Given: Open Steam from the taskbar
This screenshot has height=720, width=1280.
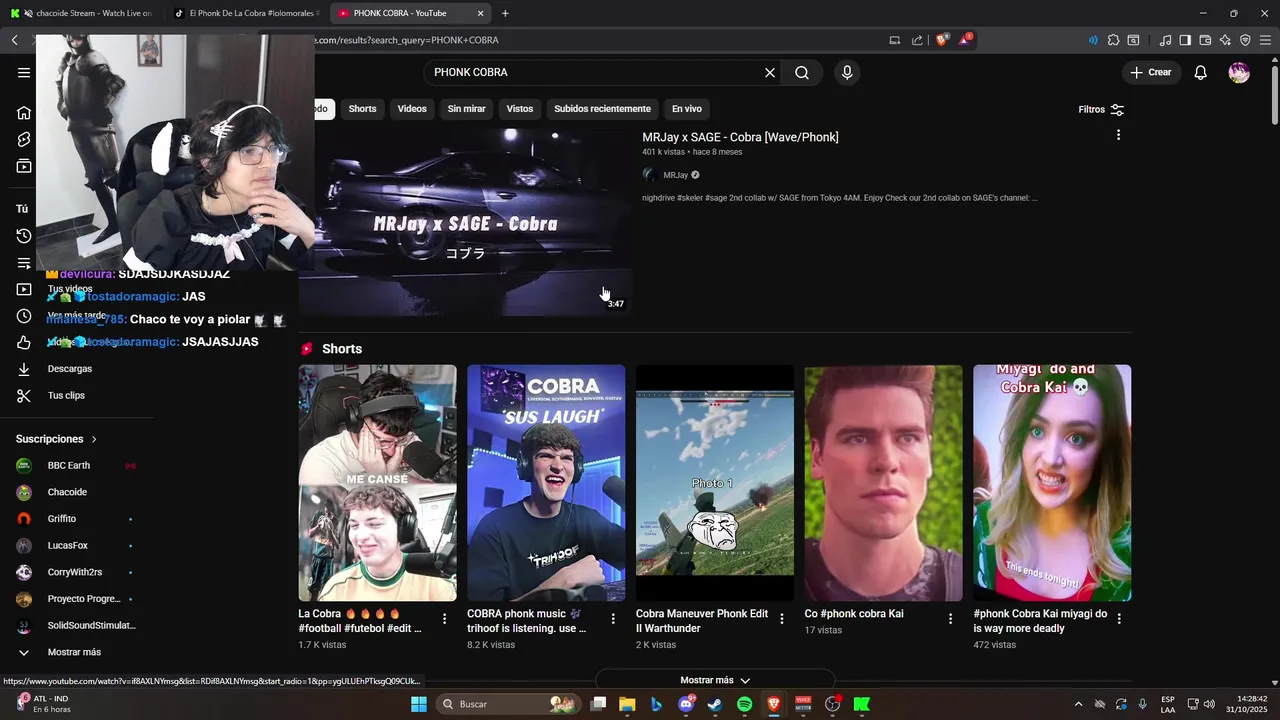Looking at the screenshot, I should [x=715, y=704].
